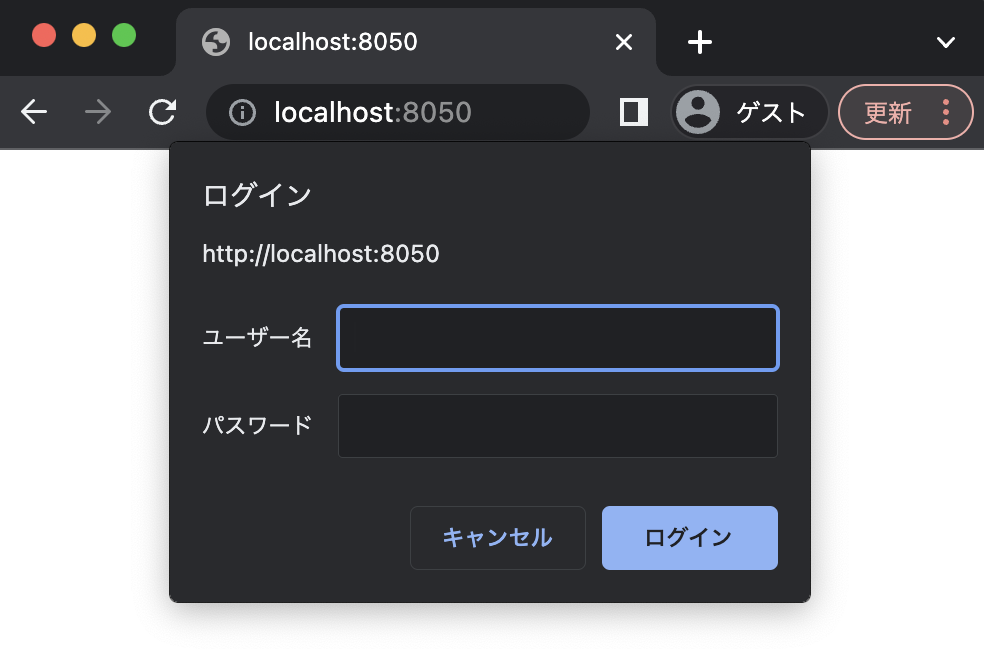This screenshot has width=984, height=654.
Task: Click the ゲスト profile avatar icon
Action: click(x=699, y=112)
